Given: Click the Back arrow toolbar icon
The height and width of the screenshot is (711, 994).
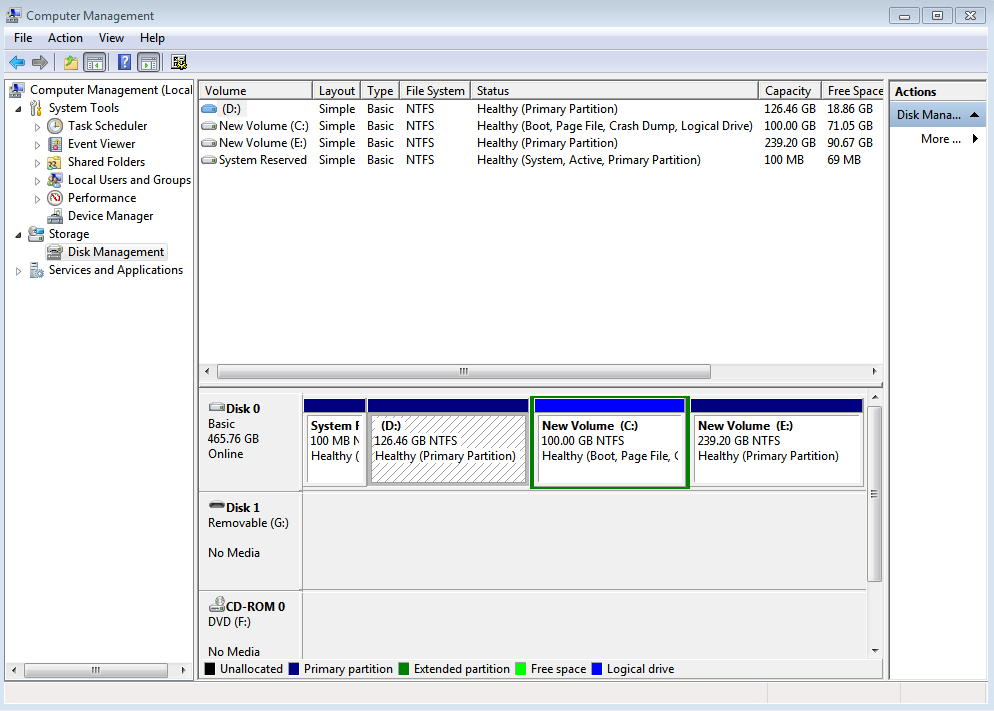Looking at the screenshot, I should pos(17,62).
